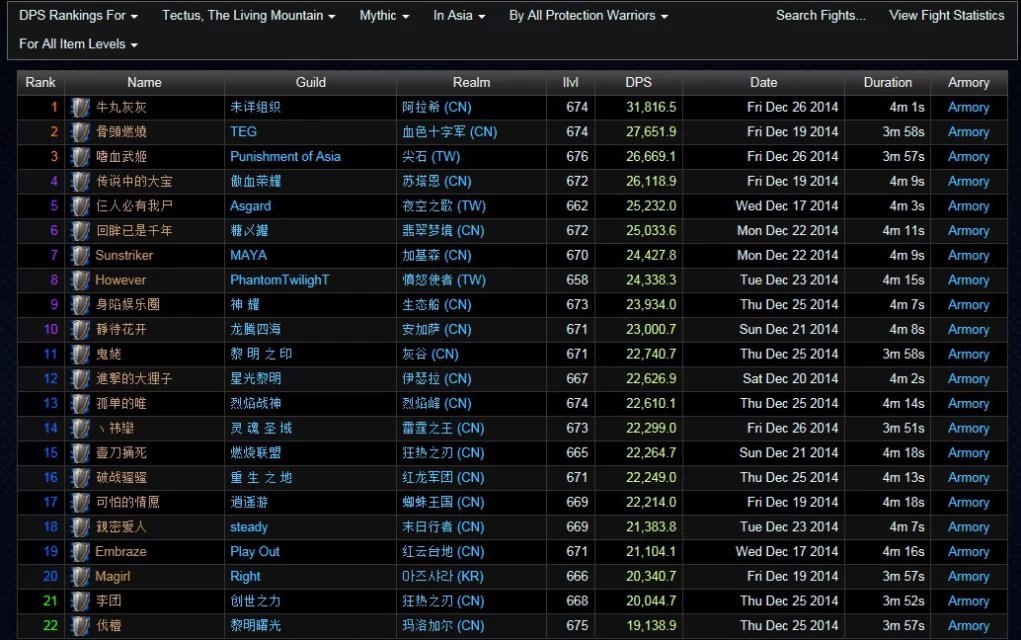This screenshot has width=1021, height=640.
Task: Open the Right guild link
Action: (x=245, y=577)
